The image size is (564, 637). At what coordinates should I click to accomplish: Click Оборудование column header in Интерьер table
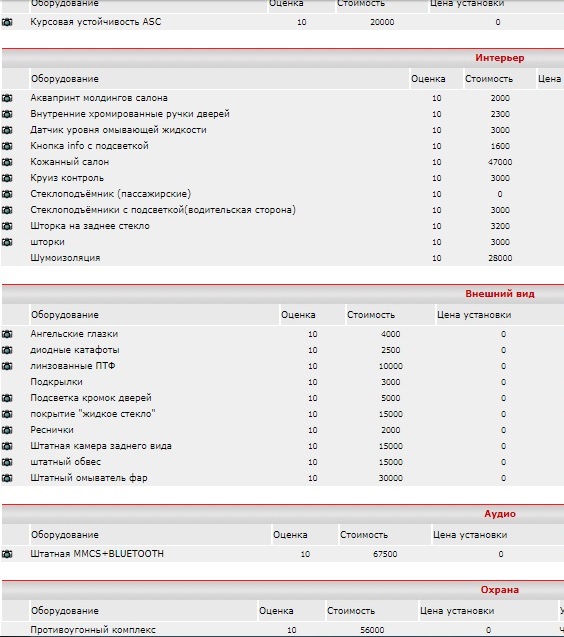pos(65,79)
